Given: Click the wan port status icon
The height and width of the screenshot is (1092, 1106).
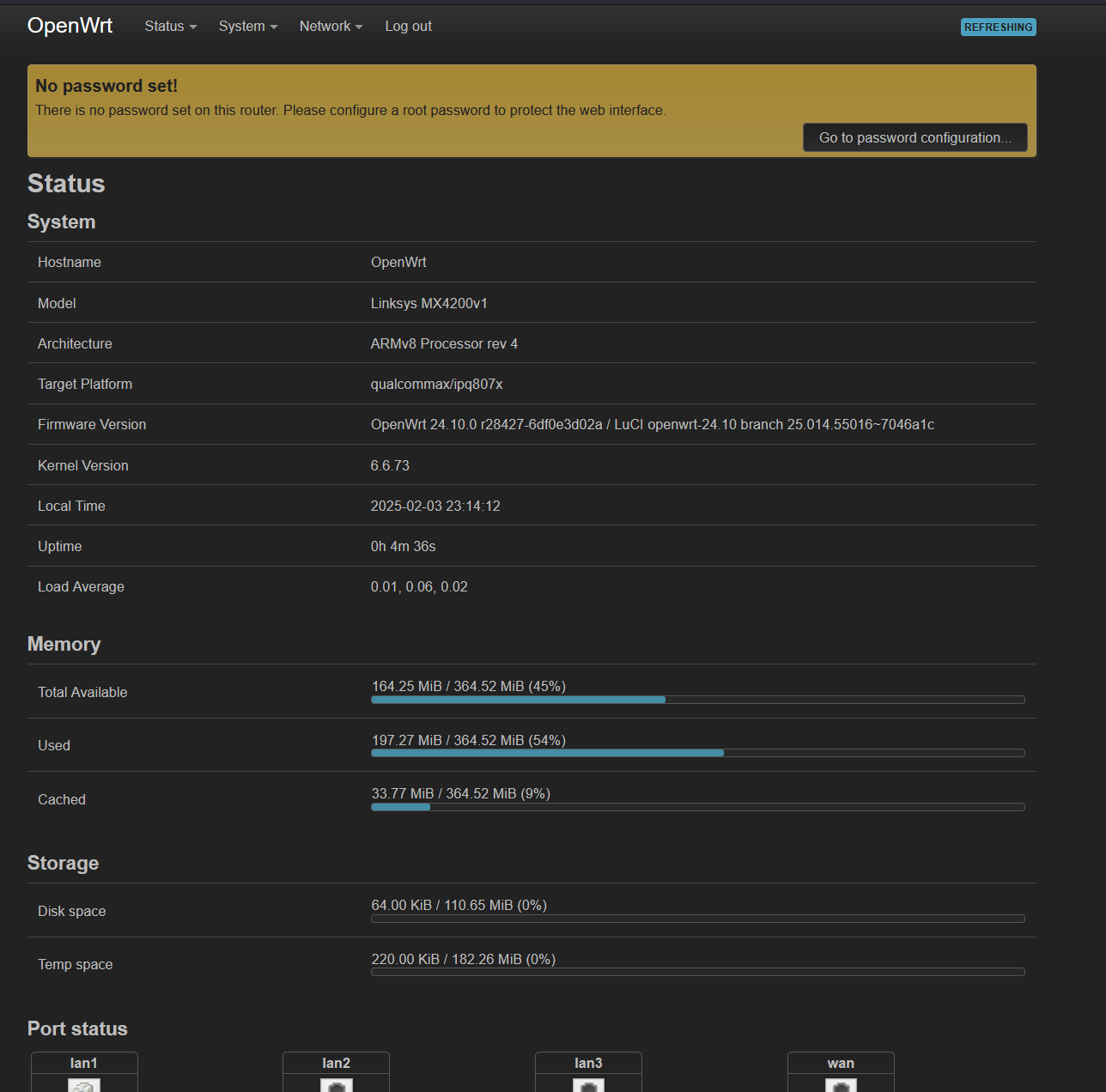Looking at the screenshot, I should [841, 1085].
